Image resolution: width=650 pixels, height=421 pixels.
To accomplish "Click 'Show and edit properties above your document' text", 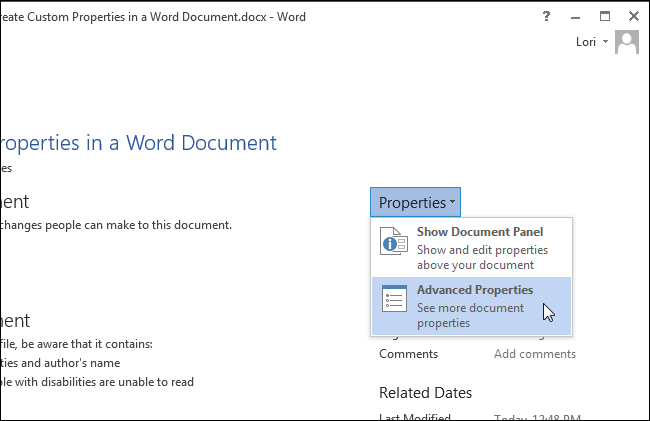I will pyautogui.click(x=483, y=257).
